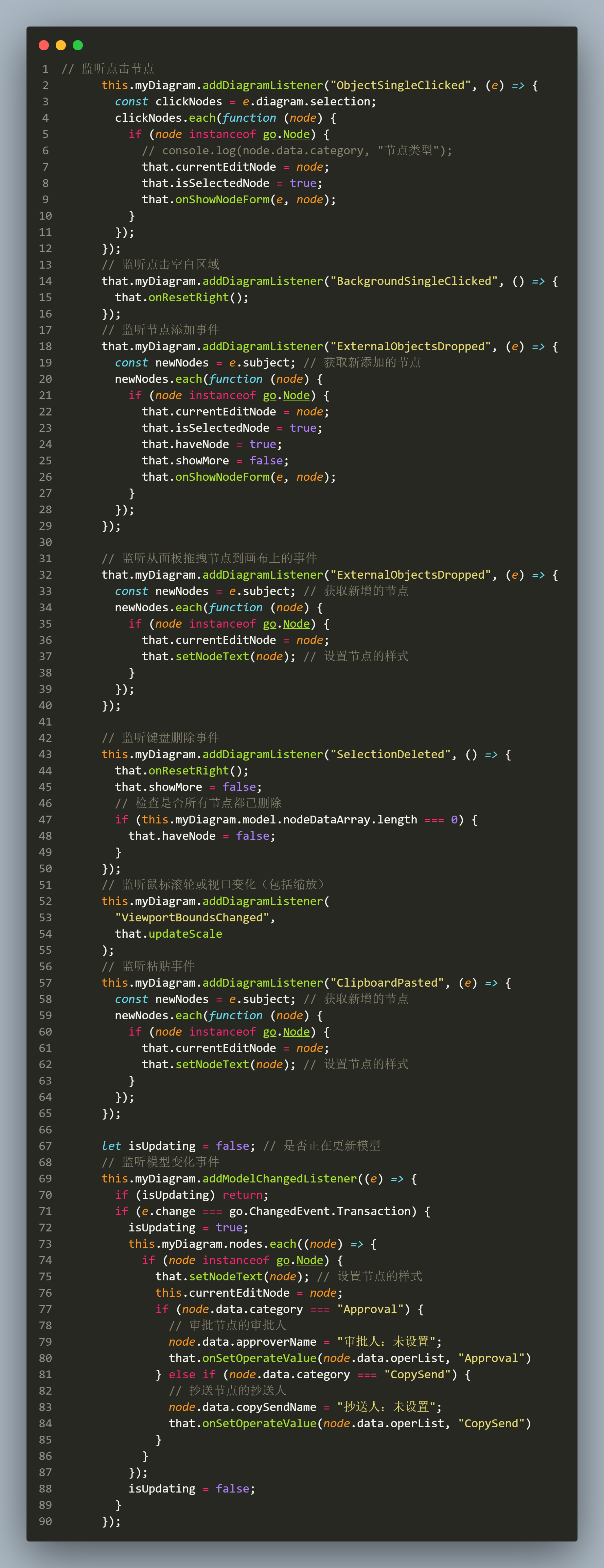Image resolution: width=604 pixels, height=1568 pixels.
Task: Click the comment "// 监听点击节点" on line 1
Action: [108, 69]
